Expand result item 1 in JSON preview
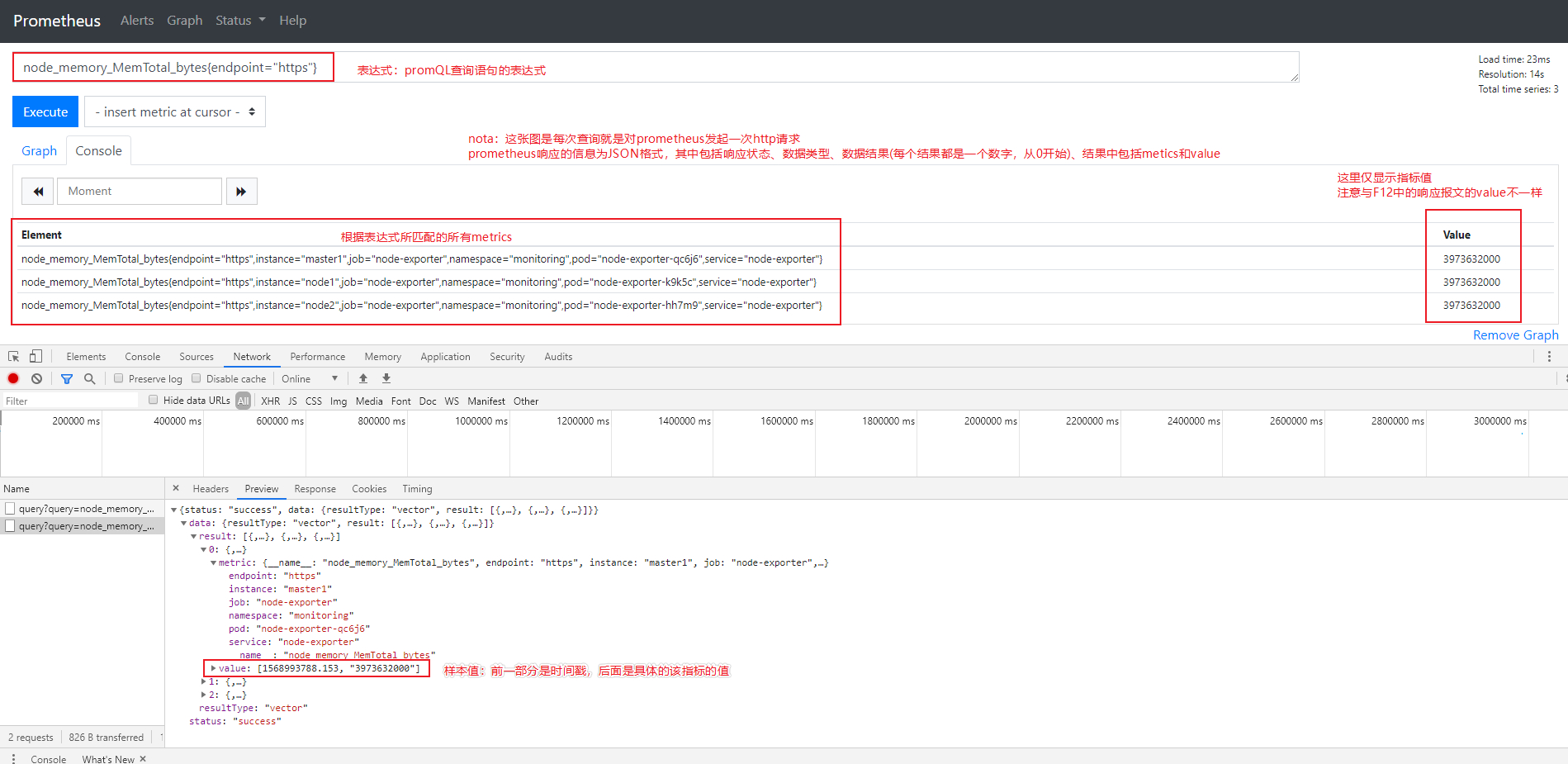This screenshot has width=1568, height=764. pyautogui.click(x=204, y=681)
